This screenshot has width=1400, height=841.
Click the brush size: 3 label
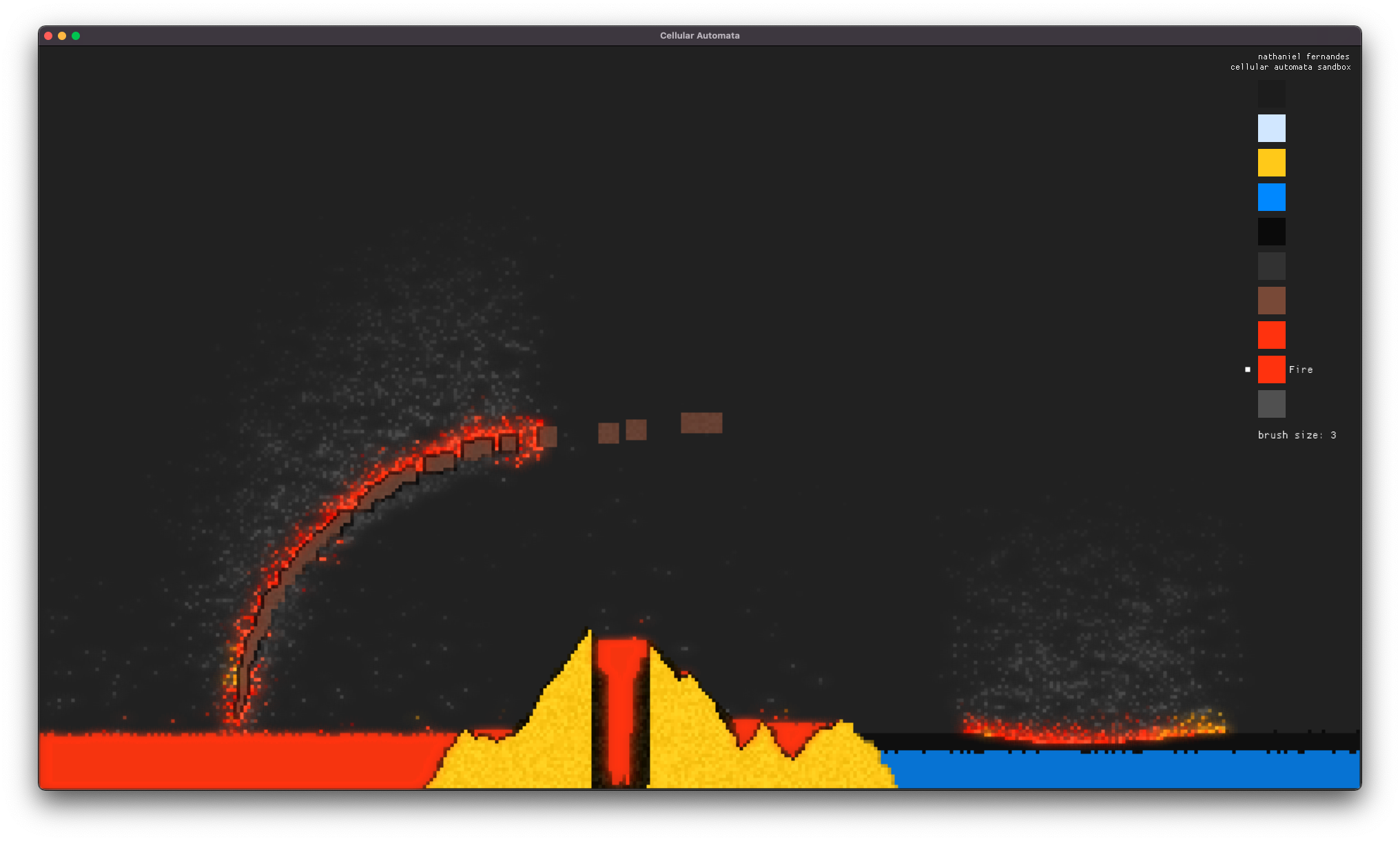click(x=1297, y=435)
